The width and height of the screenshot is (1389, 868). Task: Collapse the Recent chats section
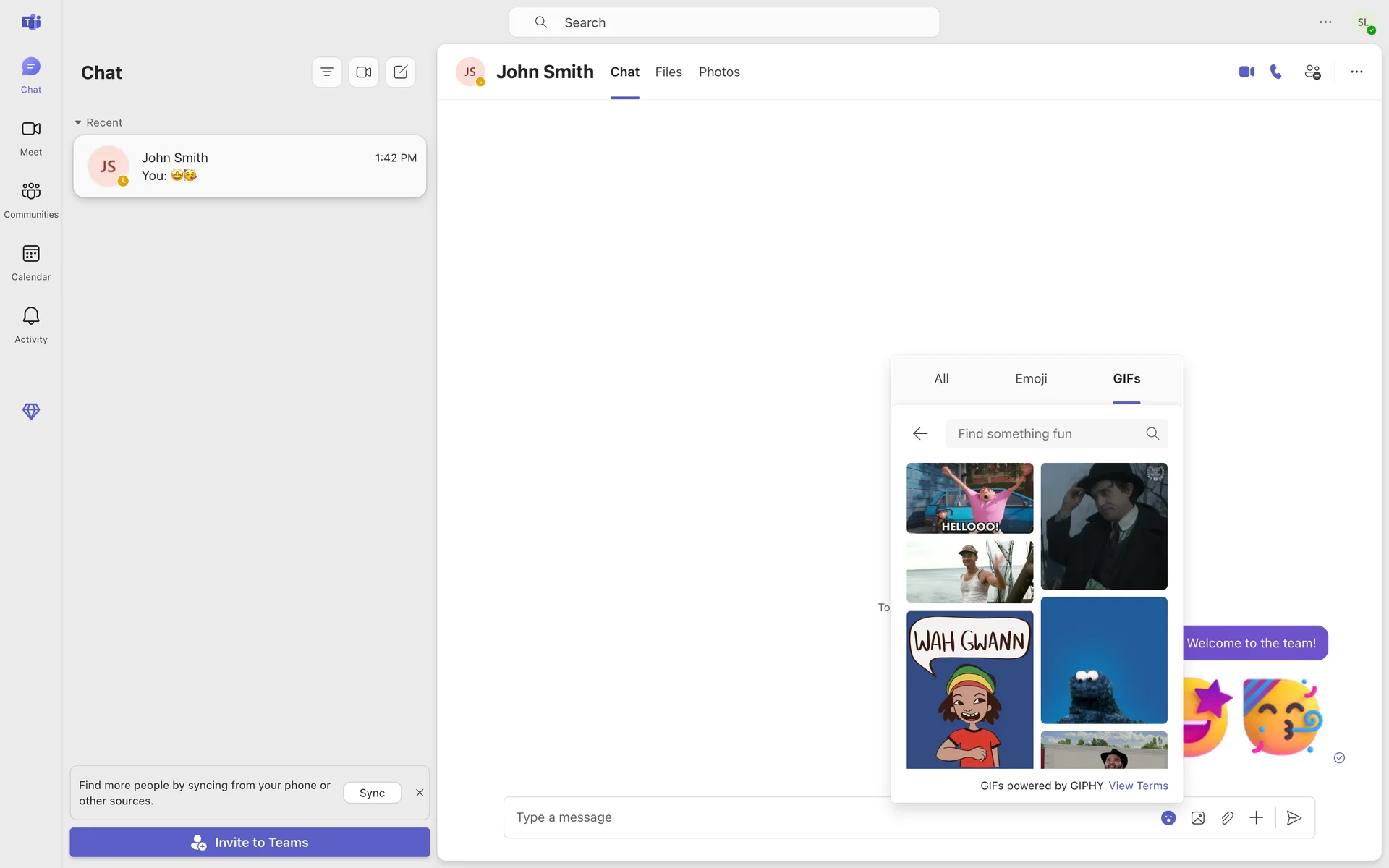[78, 123]
